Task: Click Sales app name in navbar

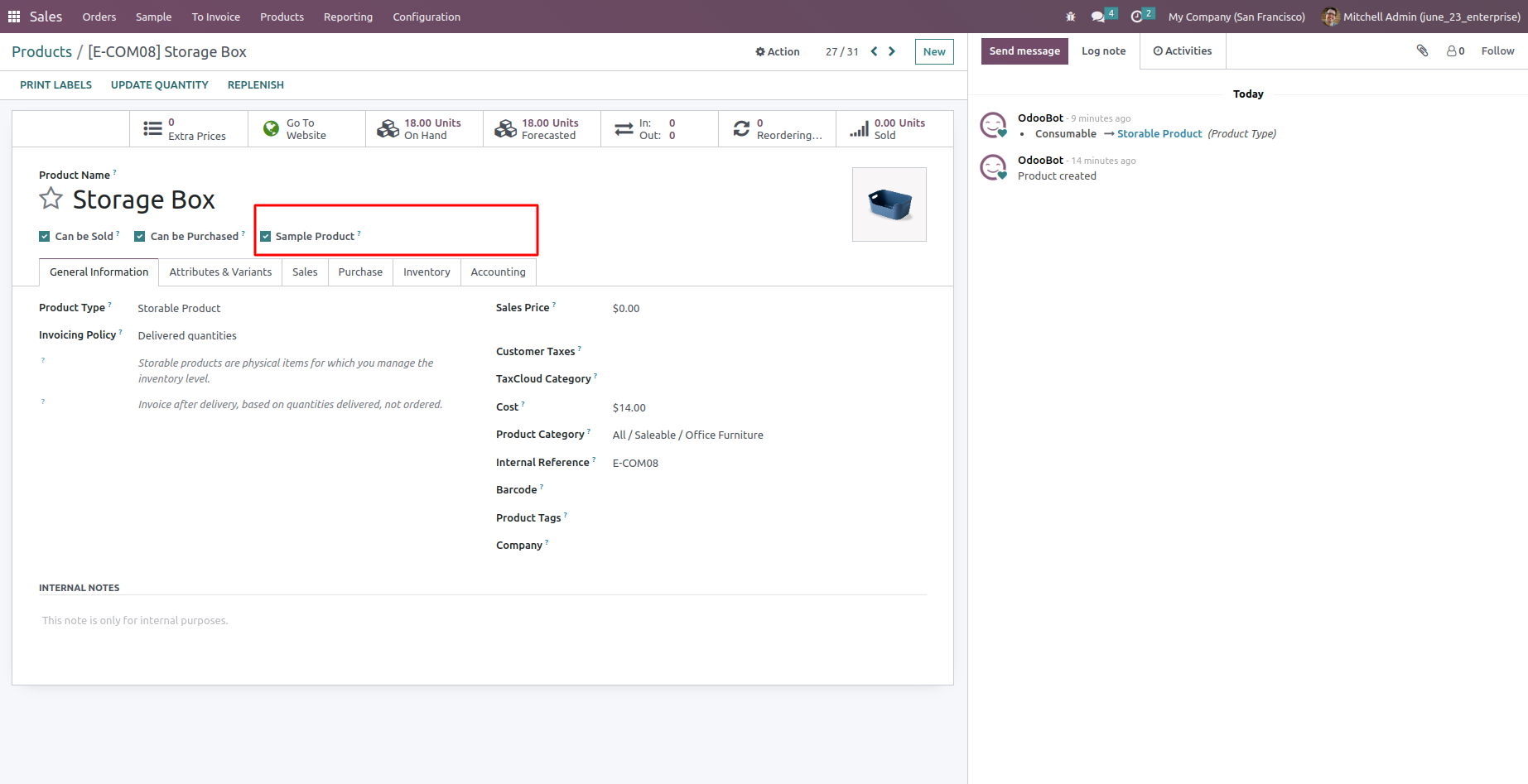Action: pyautogui.click(x=46, y=17)
